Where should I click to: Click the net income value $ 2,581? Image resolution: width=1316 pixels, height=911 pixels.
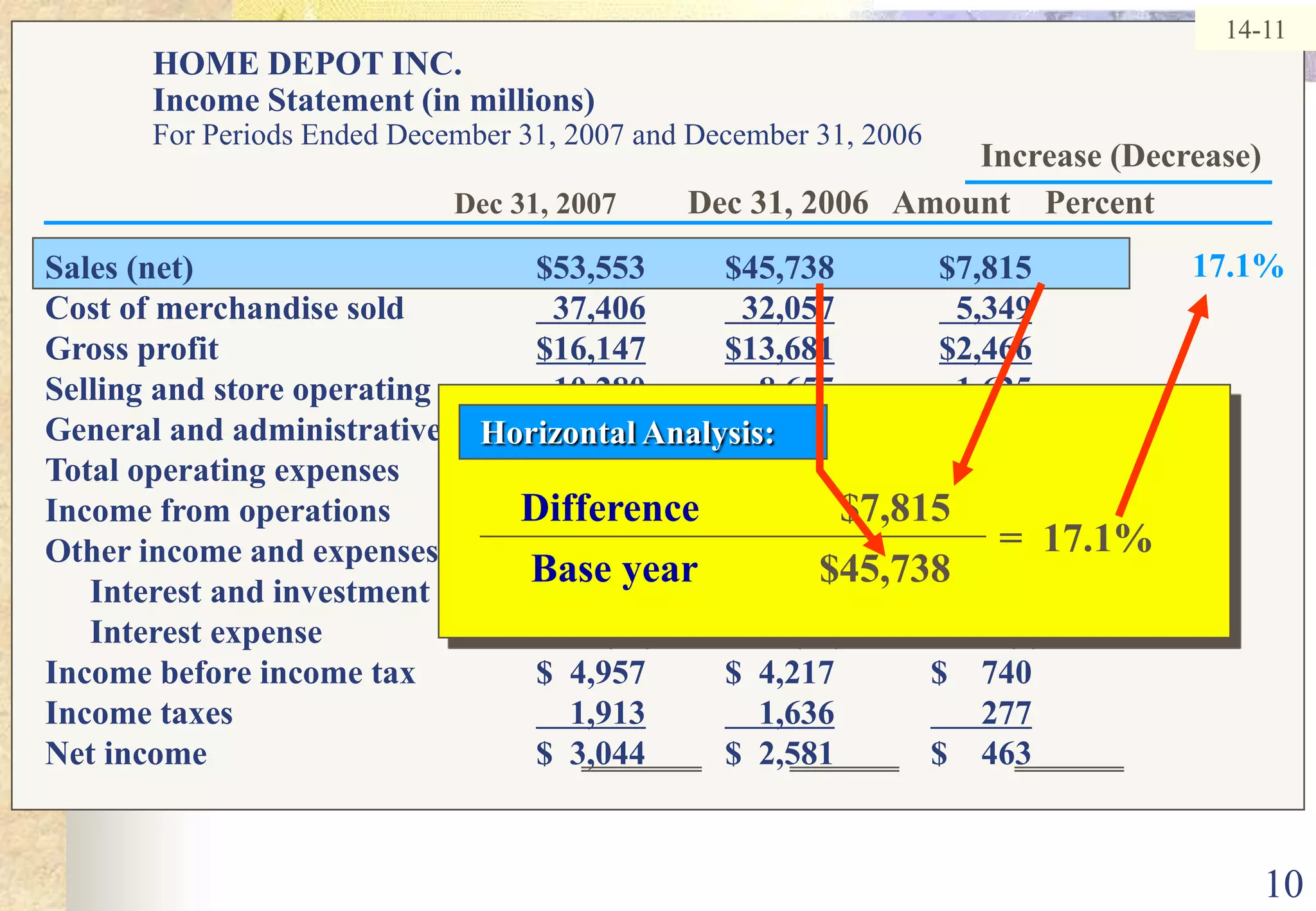(779, 754)
